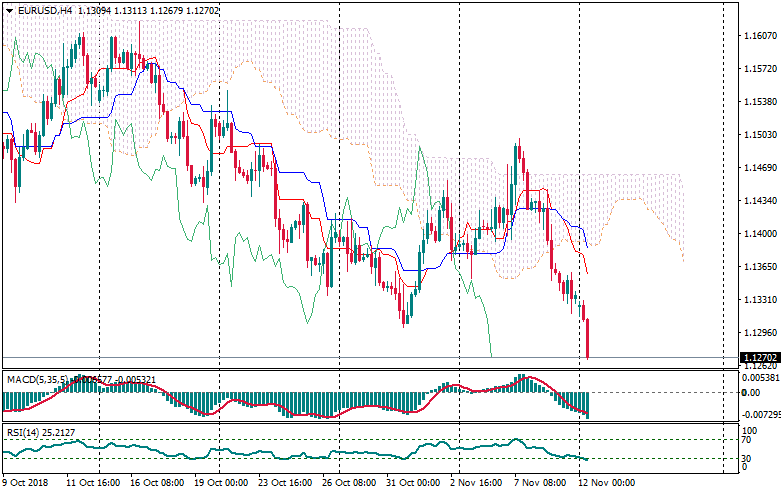Click the 1.16070 price axis label
This screenshot has height=494, width=781.
point(758,36)
